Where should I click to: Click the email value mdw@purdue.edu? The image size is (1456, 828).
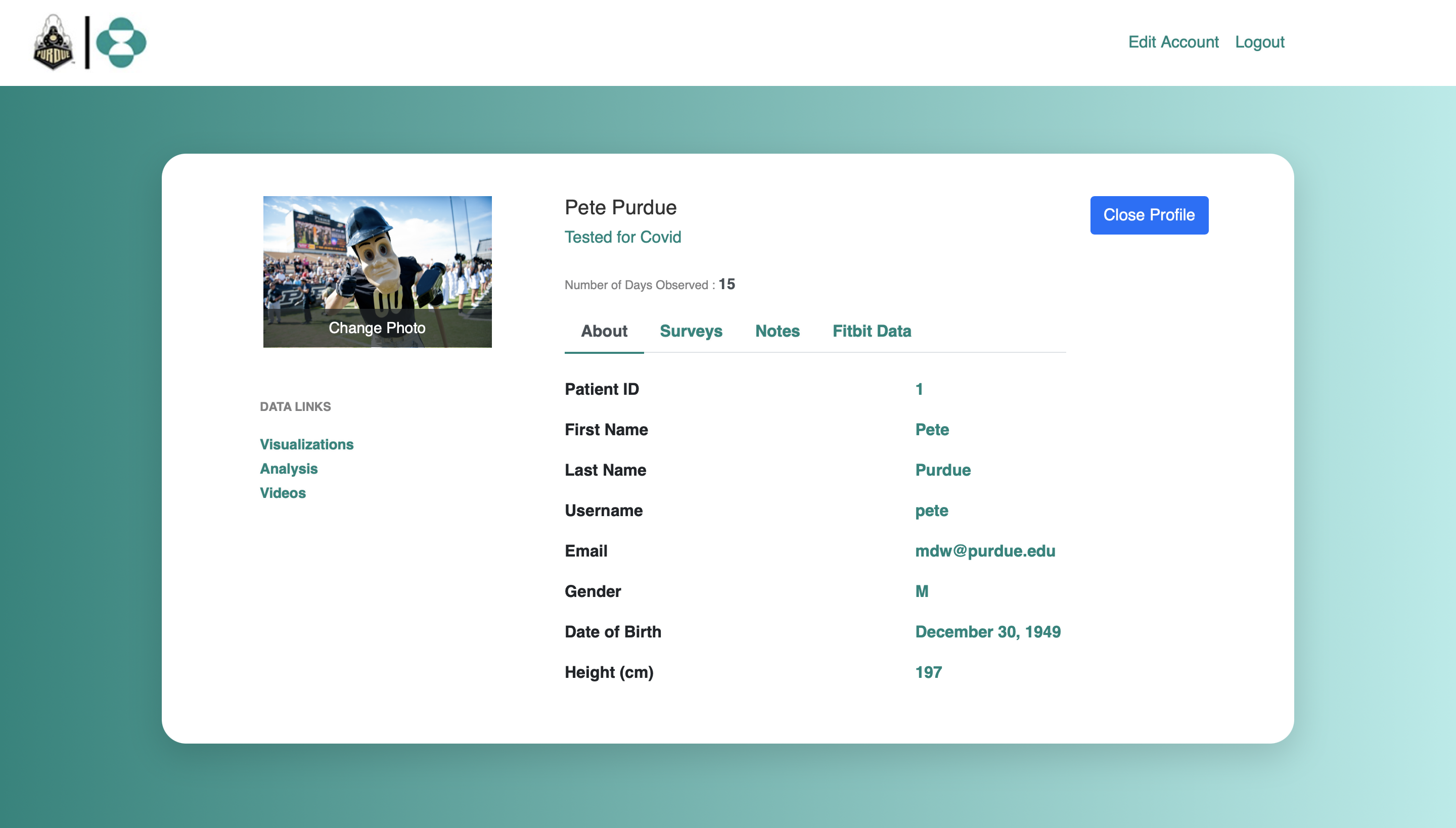984,551
